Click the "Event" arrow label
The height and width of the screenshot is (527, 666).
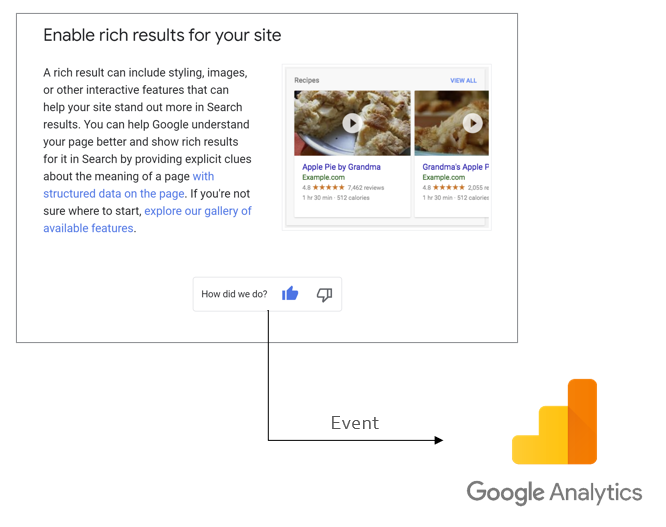point(355,423)
